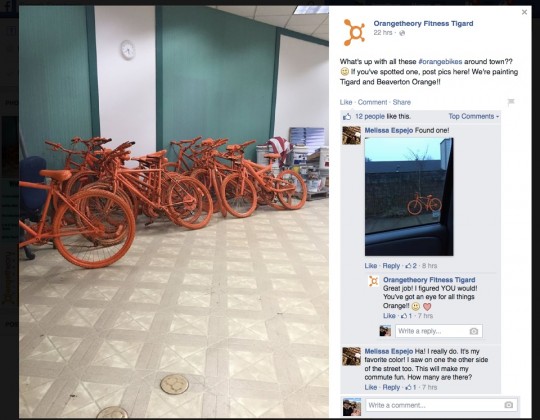Close the photo viewer with the X
Viewport: 540px width, 420px height.
click(x=524, y=12)
